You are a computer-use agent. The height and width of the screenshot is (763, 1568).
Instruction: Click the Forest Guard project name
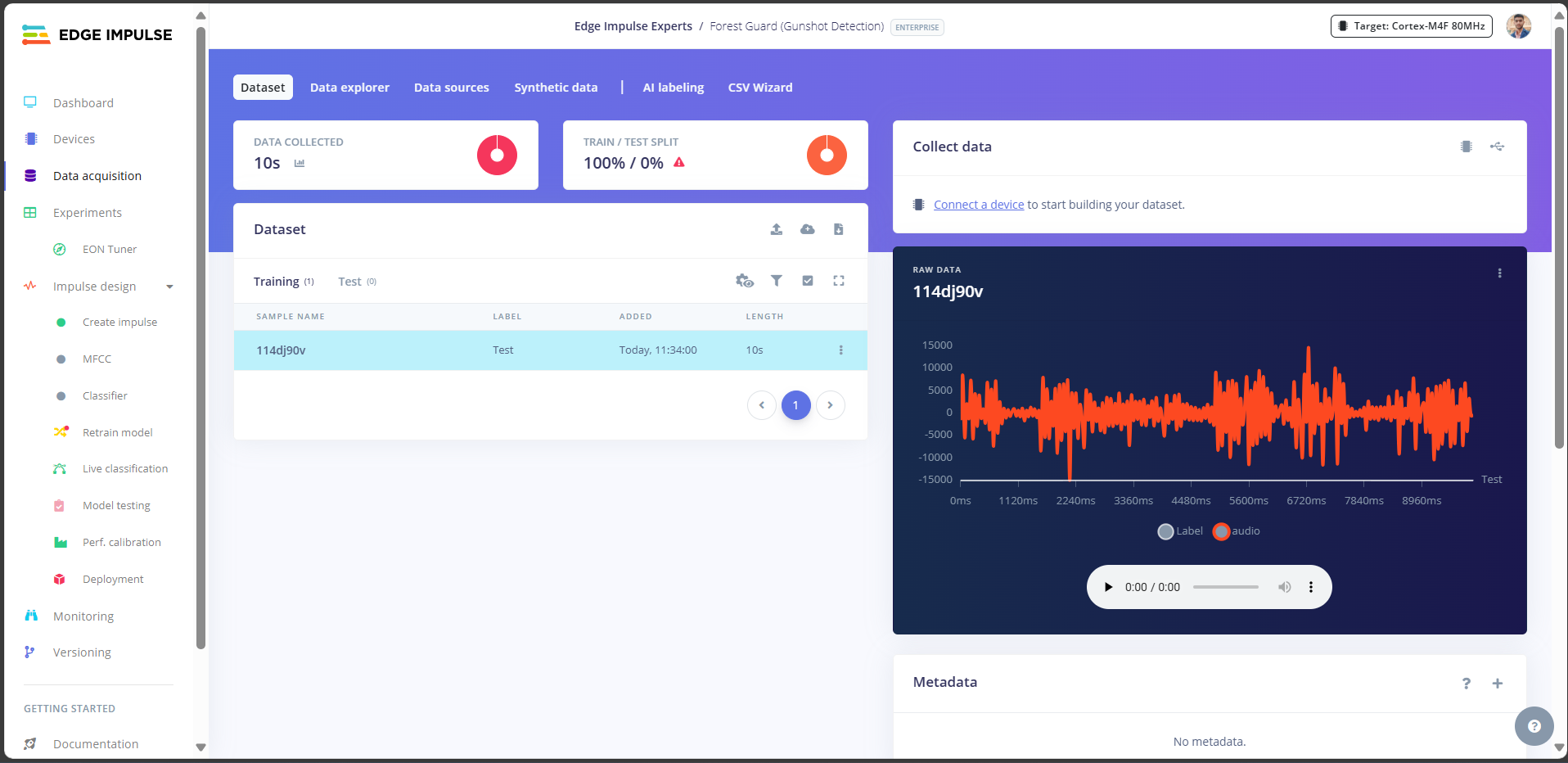click(797, 26)
